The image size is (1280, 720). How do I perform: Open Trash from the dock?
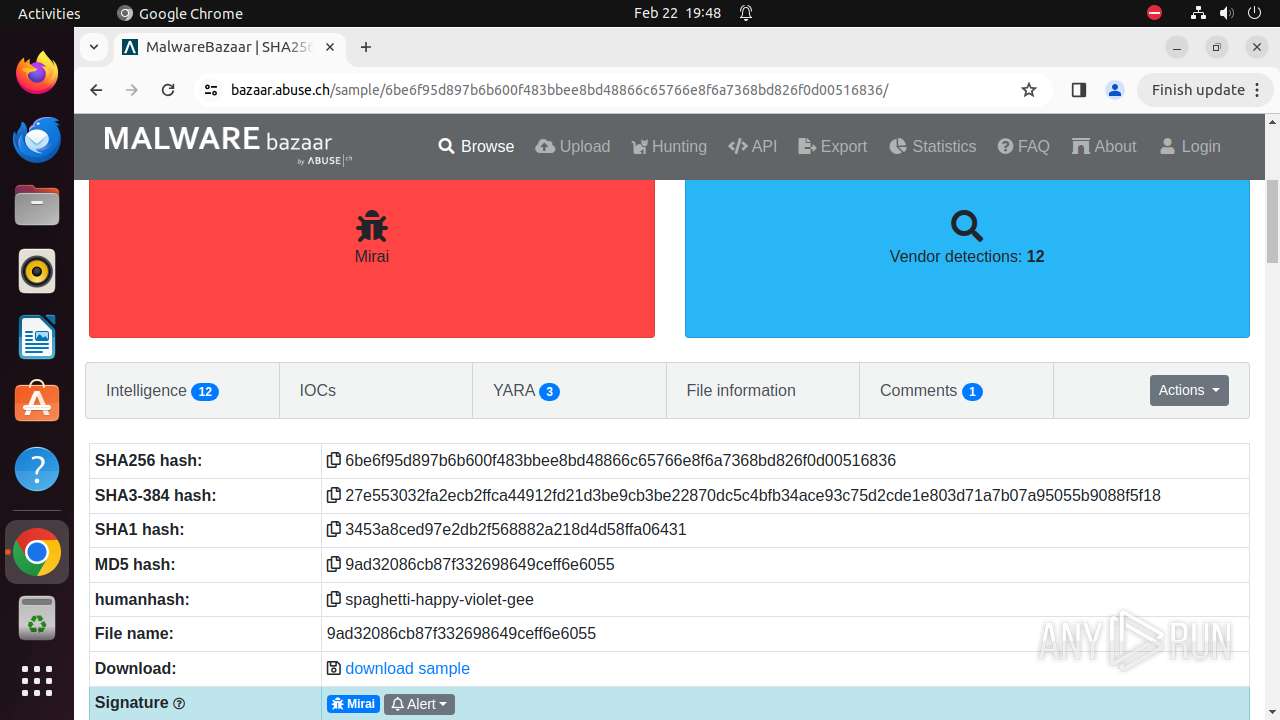[x=37, y=618]
